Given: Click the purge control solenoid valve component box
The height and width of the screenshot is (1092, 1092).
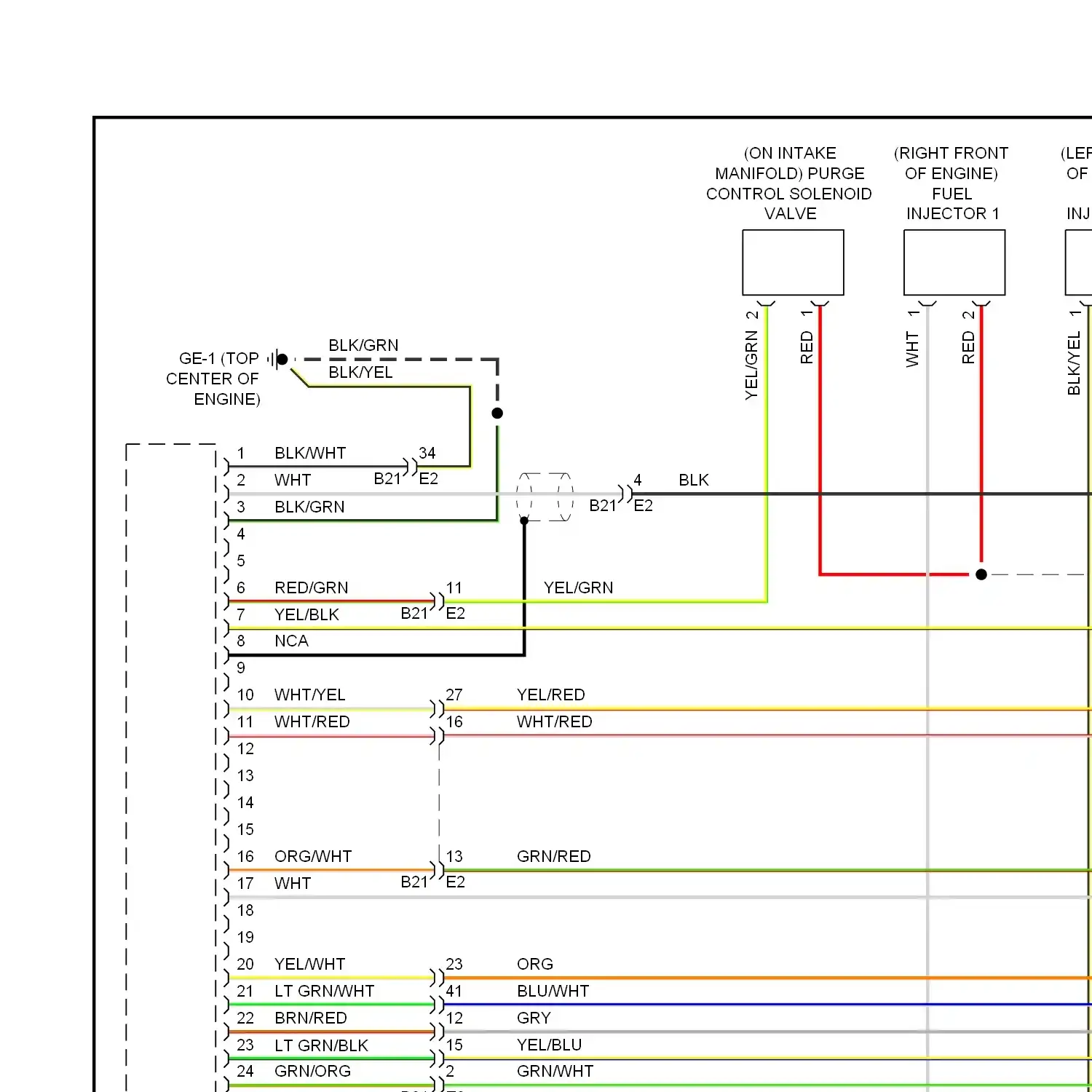Looking at the screenshot, I should [793, 263].
